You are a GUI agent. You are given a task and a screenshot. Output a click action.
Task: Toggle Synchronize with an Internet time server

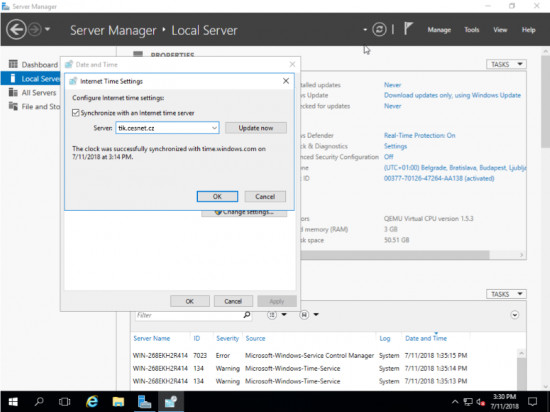tap(75, 113)
